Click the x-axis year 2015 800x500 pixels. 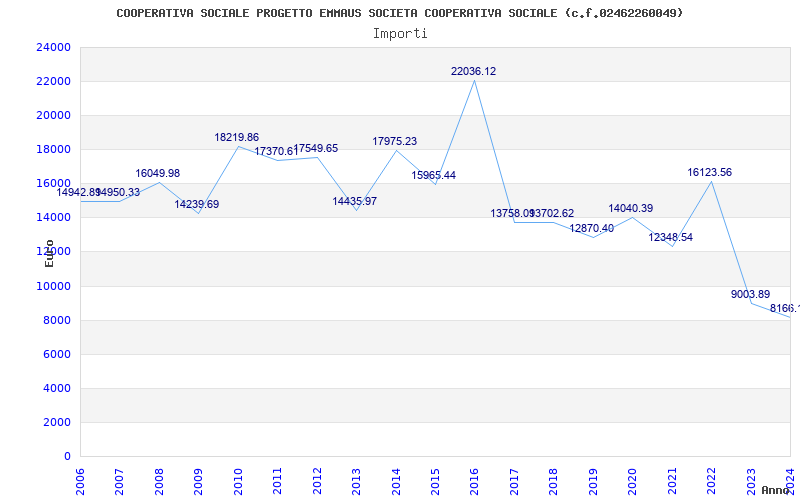pyautogui.click(x=435, y=481)
